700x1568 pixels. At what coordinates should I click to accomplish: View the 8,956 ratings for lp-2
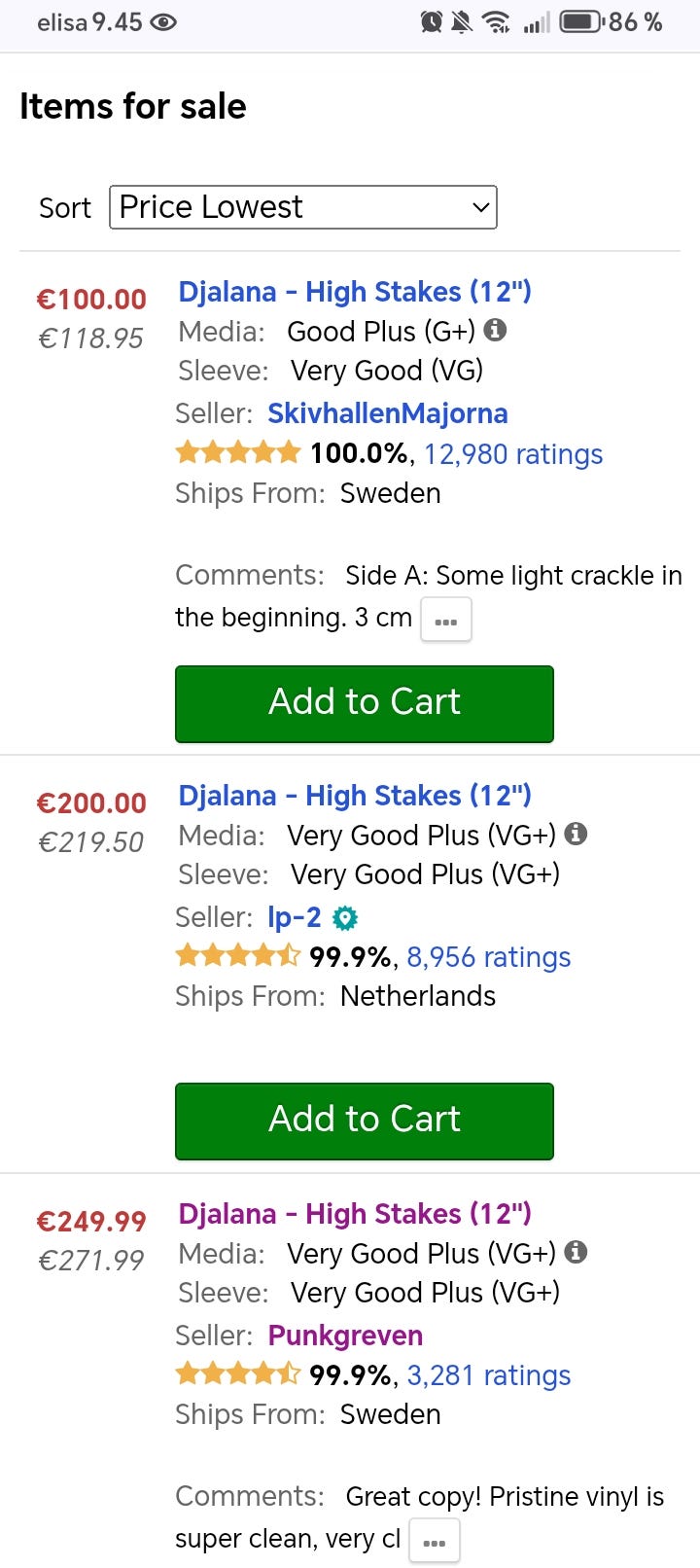pyautogui.click(x=488, y=957)
